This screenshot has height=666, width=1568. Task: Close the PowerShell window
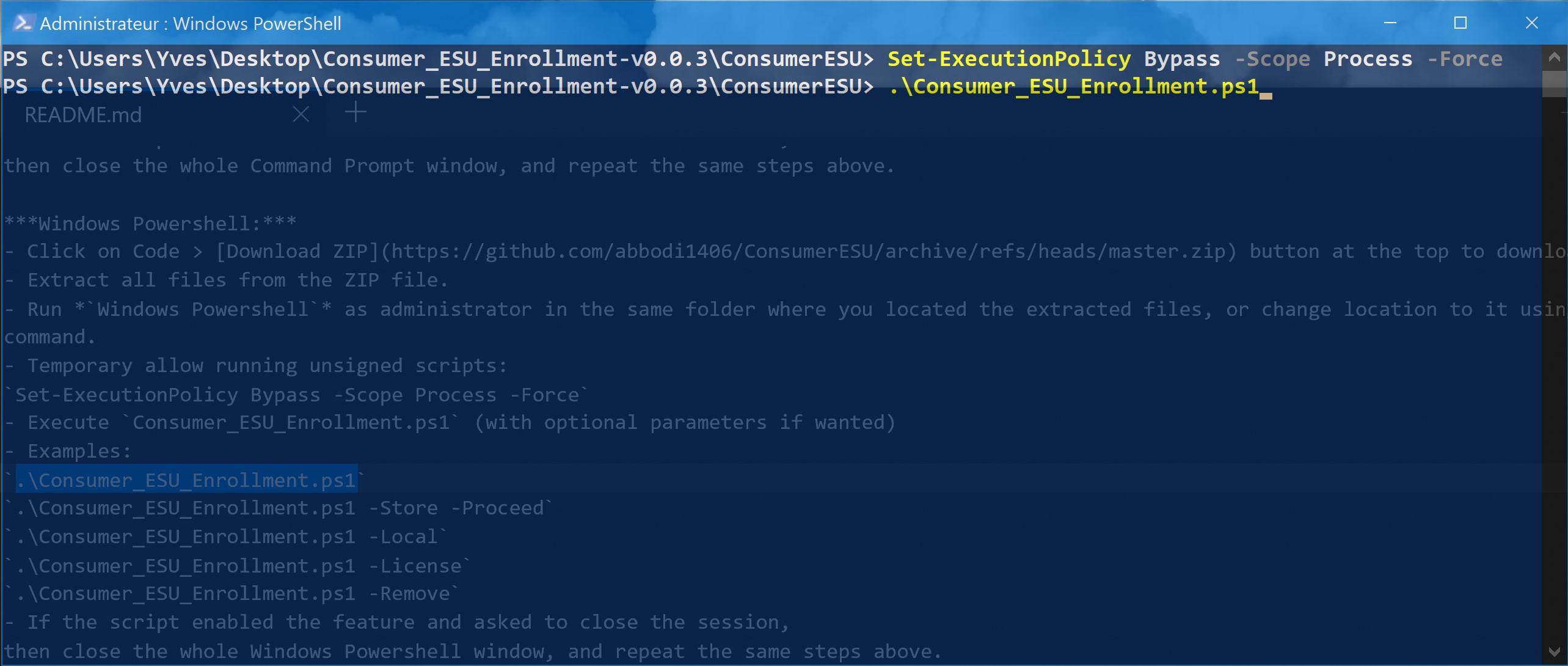coord(1531,23)
